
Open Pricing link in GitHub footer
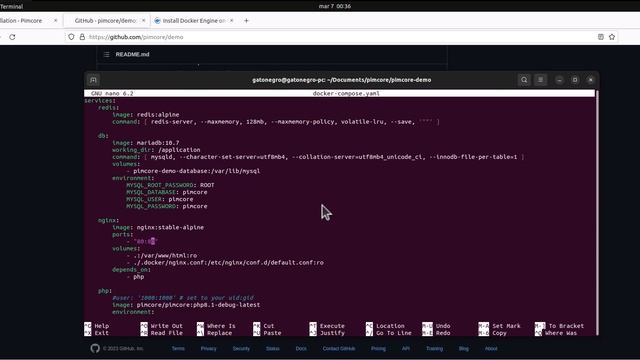[378, 349]
